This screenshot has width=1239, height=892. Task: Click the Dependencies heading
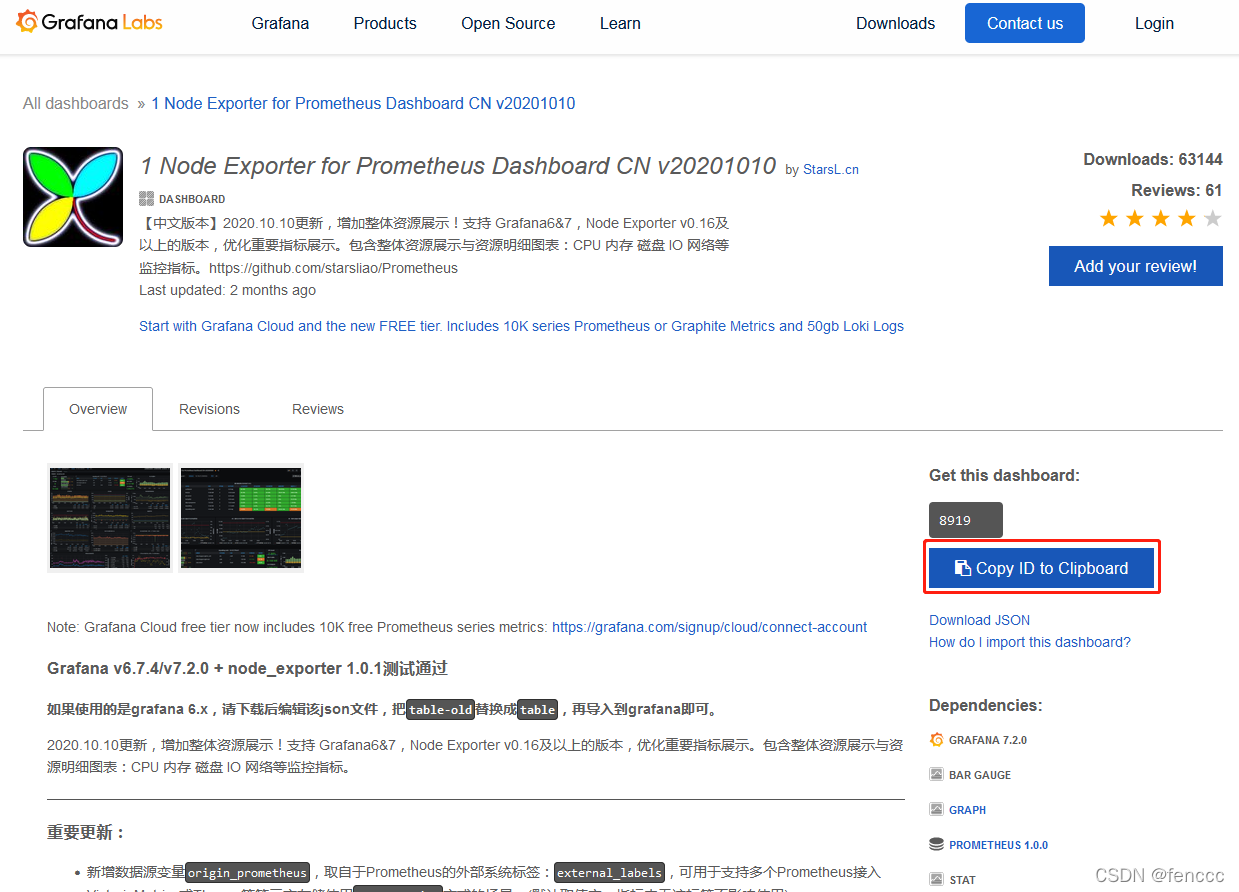(x=985, y=705)
